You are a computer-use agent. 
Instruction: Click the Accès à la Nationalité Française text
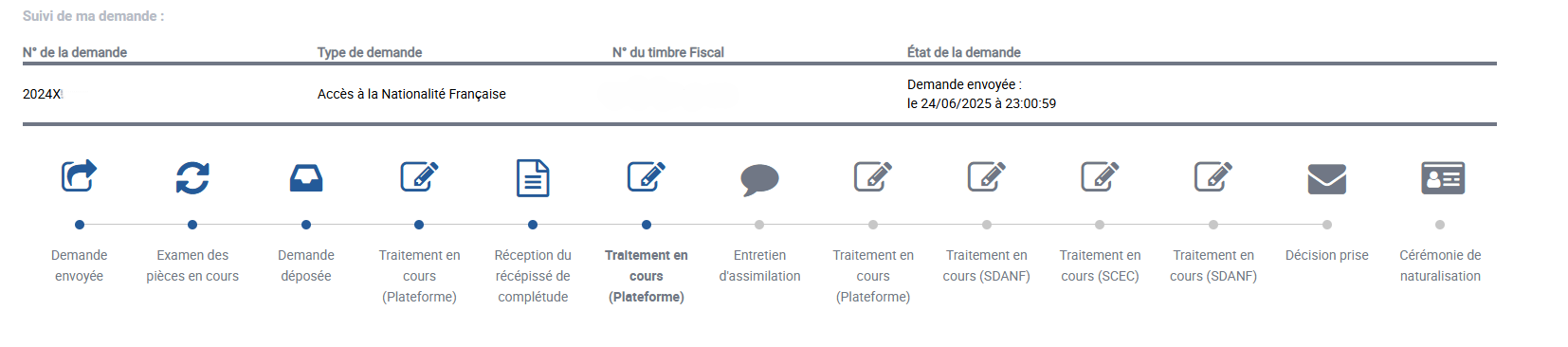pos(411,94)
